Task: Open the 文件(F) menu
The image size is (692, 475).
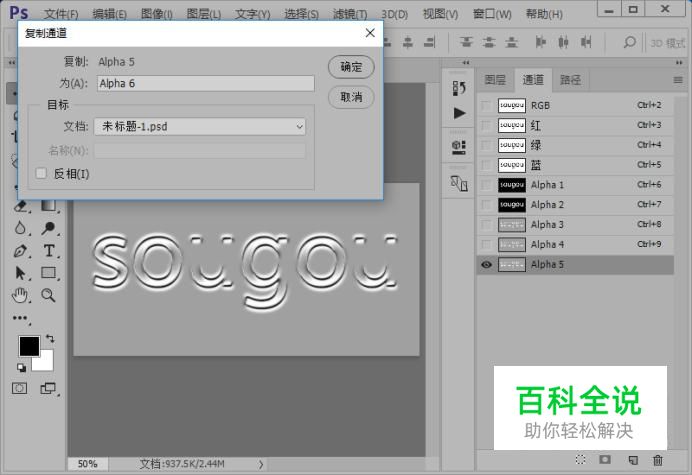Action: coord(61,14)
